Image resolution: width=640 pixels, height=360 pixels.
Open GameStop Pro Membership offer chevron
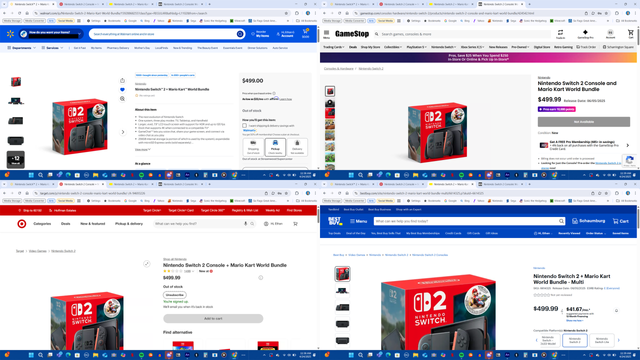click(628, 145)
